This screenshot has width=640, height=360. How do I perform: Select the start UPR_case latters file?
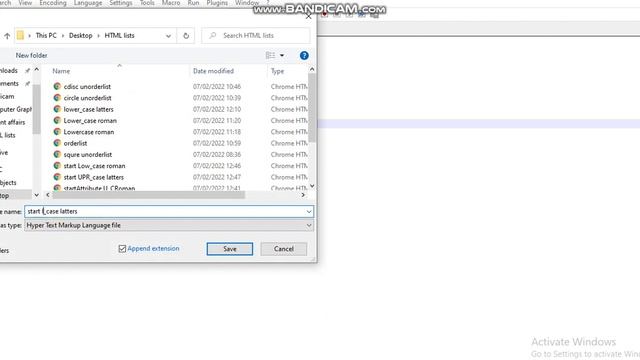(93, 177)
